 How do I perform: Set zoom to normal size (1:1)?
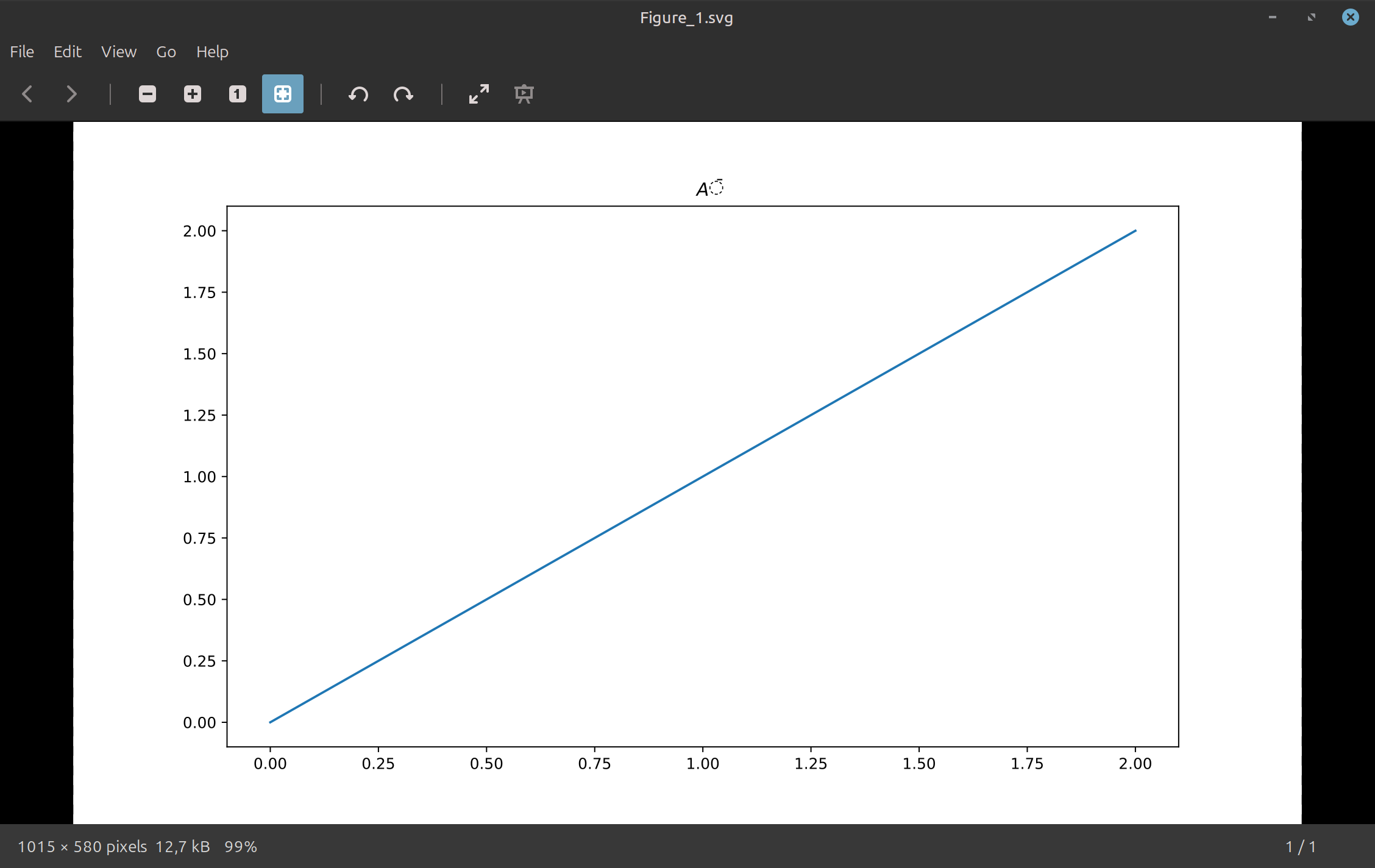(x=238, y=94)
